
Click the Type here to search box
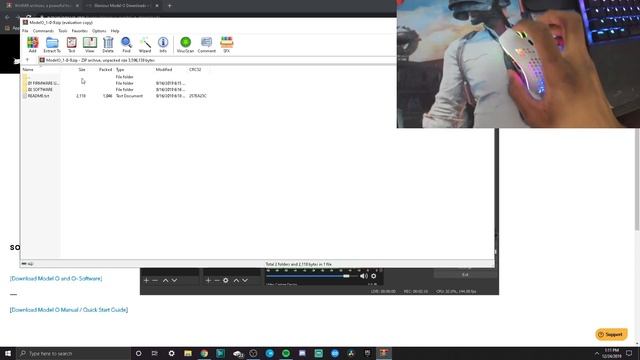[73, 353]
